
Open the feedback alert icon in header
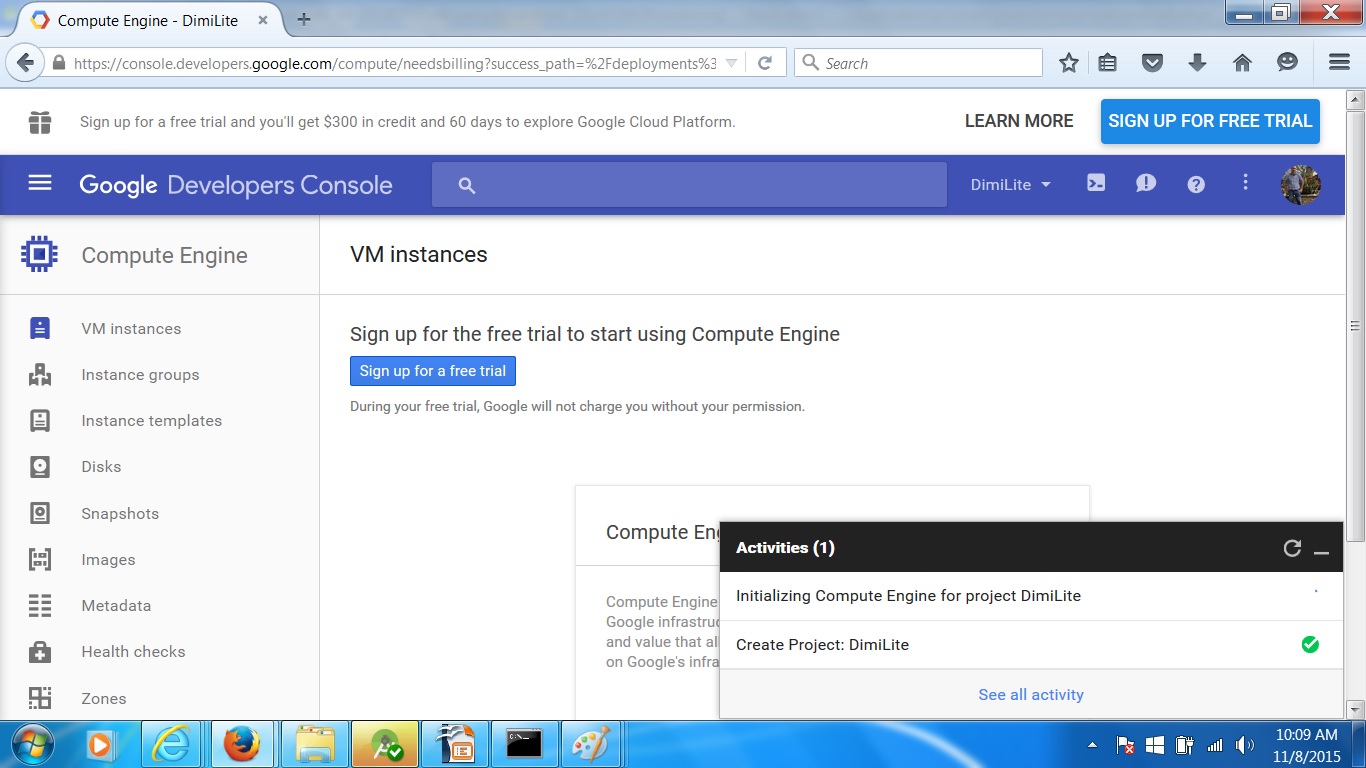(1146, 184)
